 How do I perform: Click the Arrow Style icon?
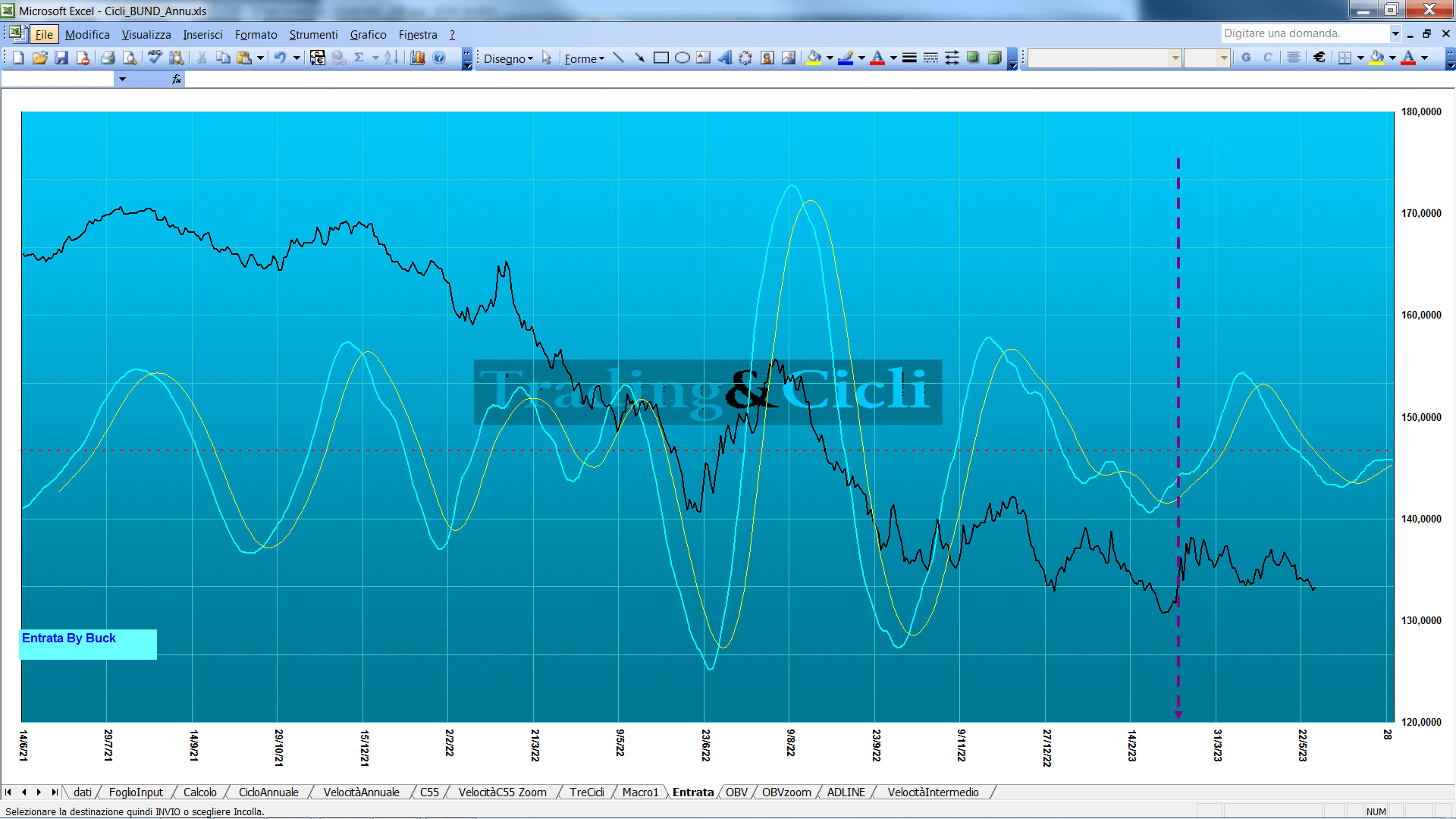pos(952,58)
